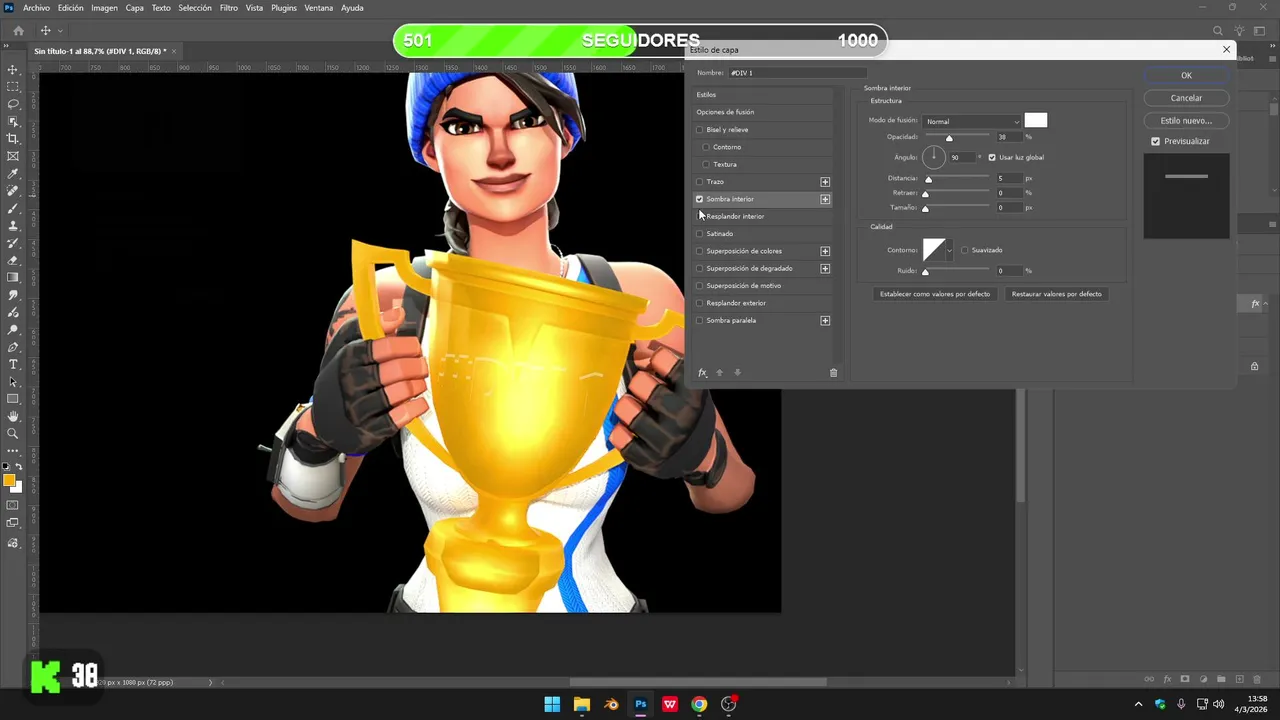The width and height of the screenshot is (1280, 720).
Task: Open the fx menu in Layer Style dialog
Action: click(702, 373)
